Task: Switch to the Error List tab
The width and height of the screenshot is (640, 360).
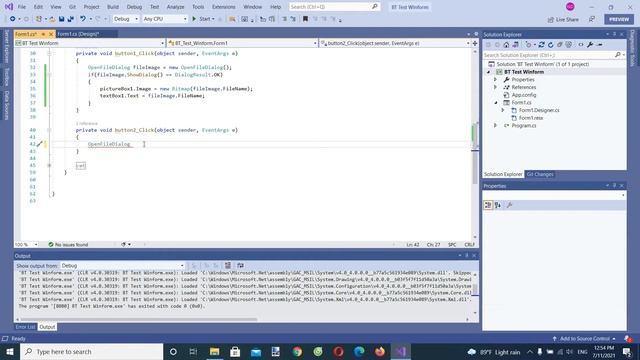Action: (25, 327)
